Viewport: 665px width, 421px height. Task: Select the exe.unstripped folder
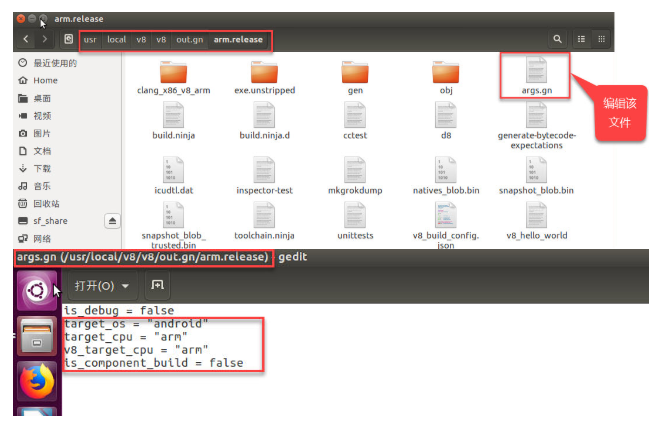coord(264,78)
